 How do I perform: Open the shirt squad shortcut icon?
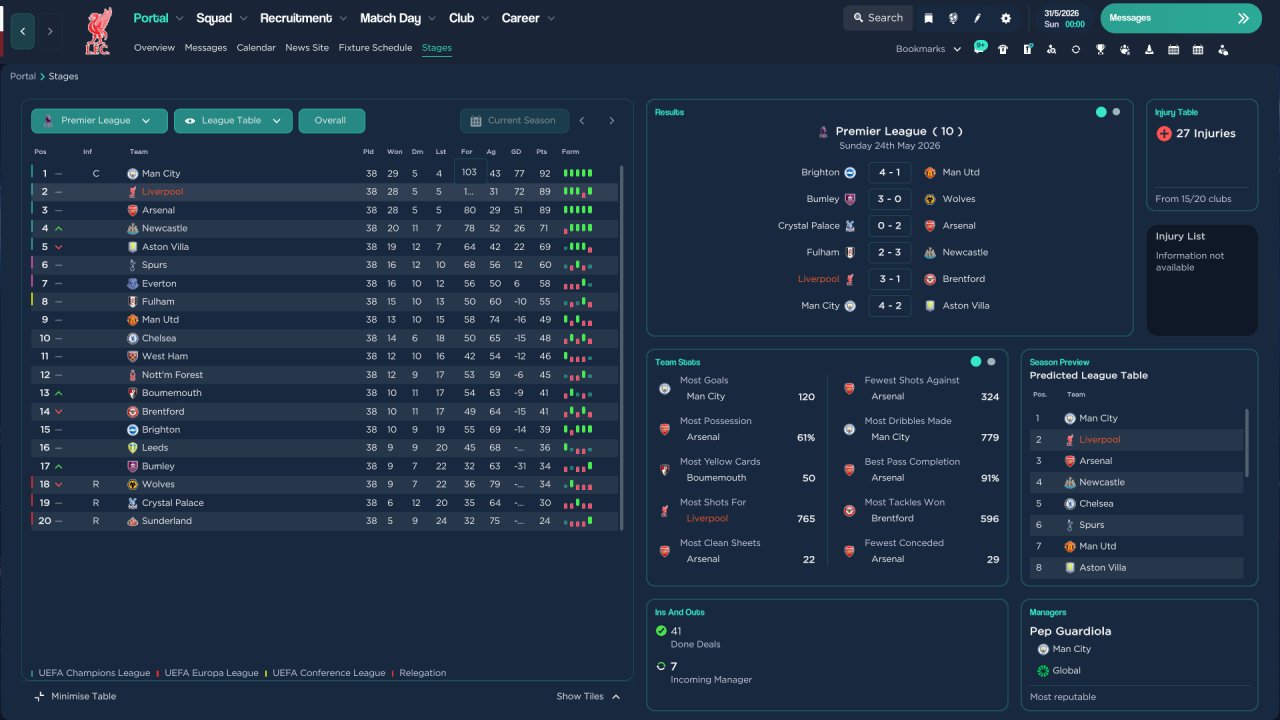(1003, 49)
